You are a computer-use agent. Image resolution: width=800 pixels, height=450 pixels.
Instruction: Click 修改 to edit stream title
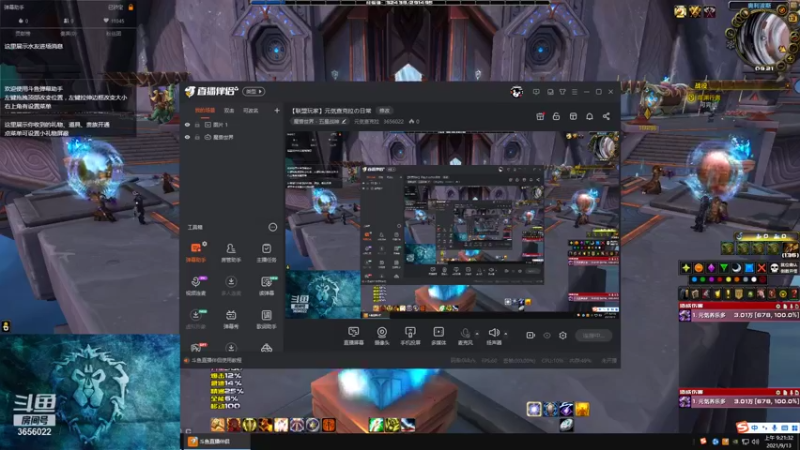[x=384, y=111]
